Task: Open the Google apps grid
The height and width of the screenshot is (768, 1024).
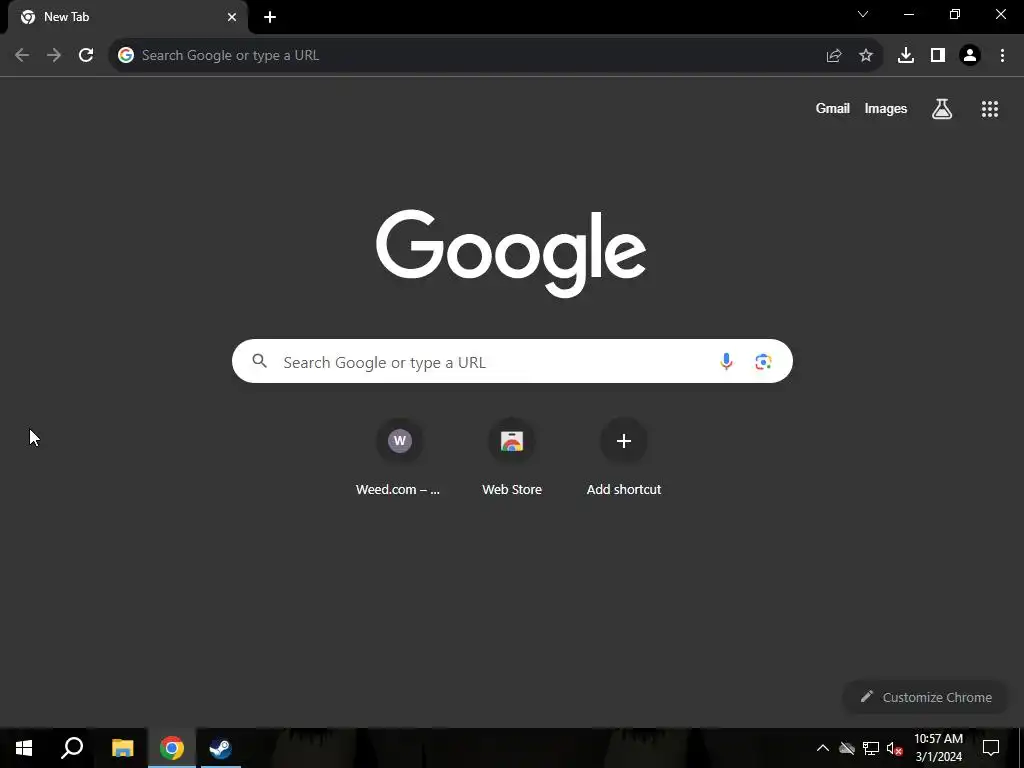Action: click(x=990, y=109)
